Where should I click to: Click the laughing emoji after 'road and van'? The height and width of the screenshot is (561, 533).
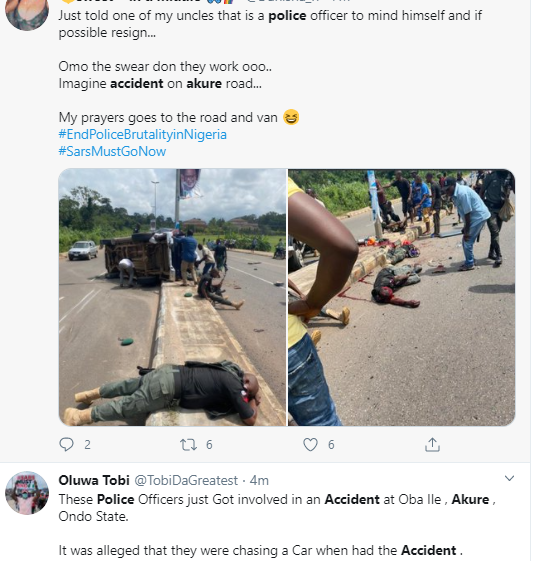291,117
